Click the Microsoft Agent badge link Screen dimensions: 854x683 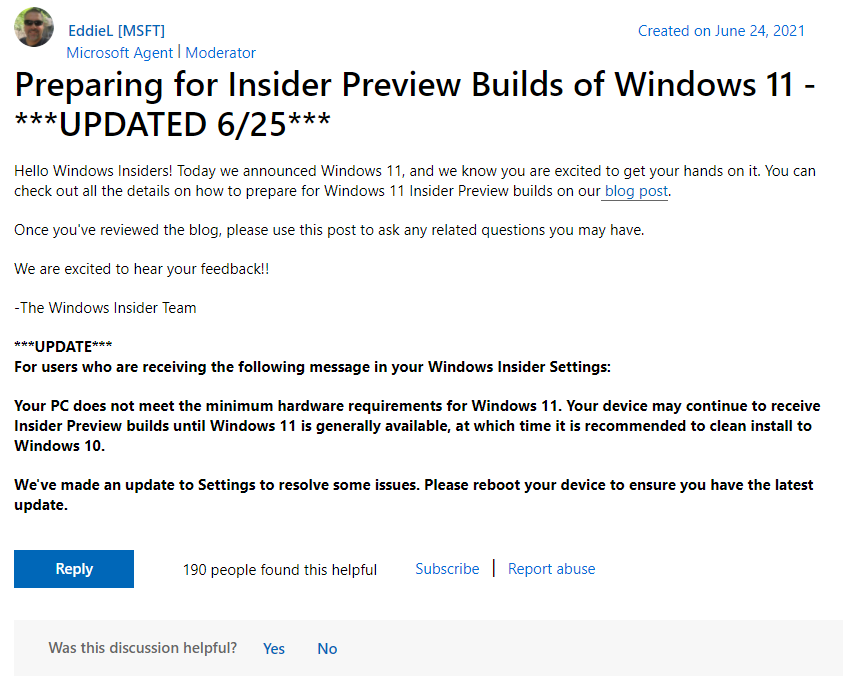[119, 53]
